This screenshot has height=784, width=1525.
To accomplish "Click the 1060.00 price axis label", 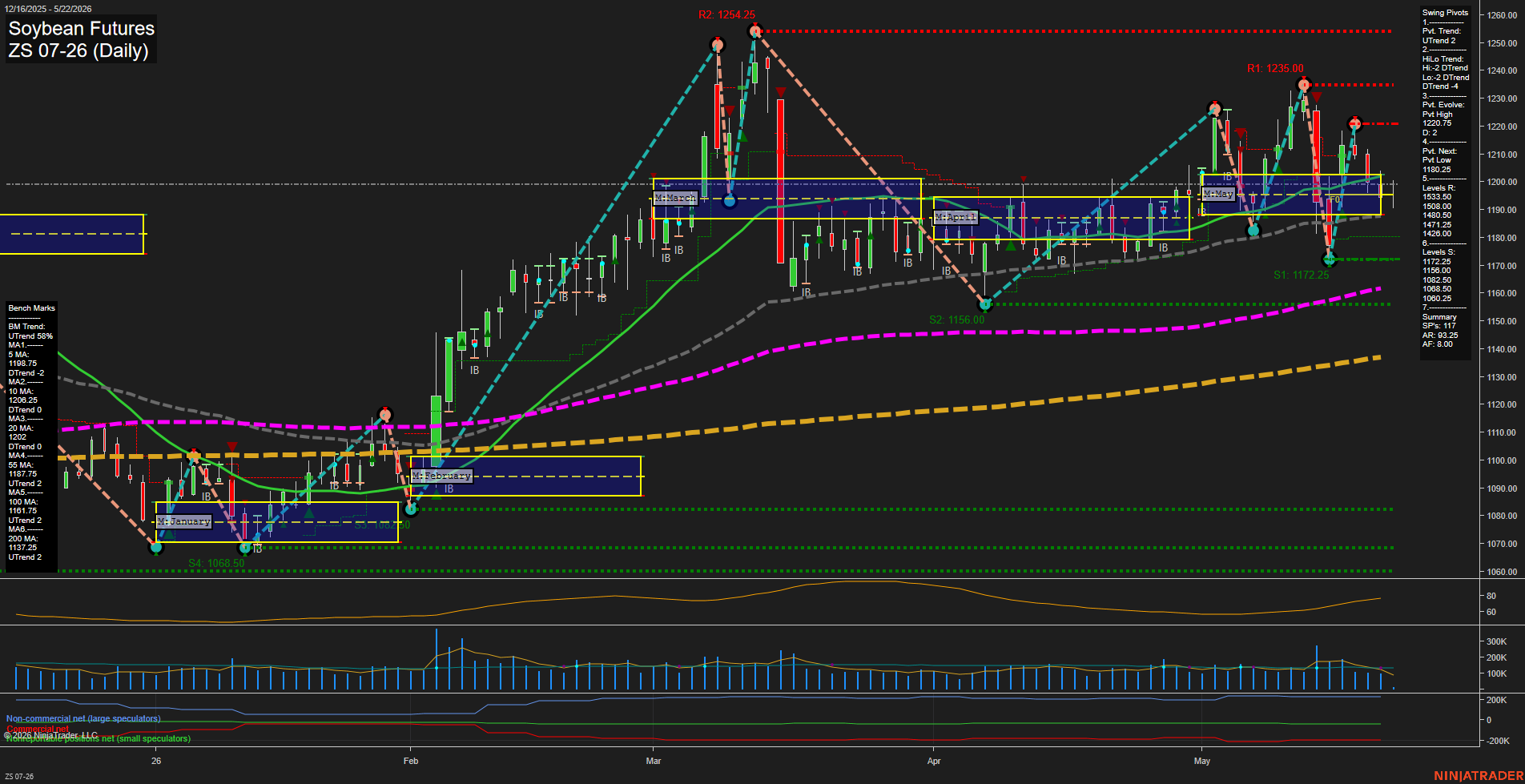I will 1502,573.
